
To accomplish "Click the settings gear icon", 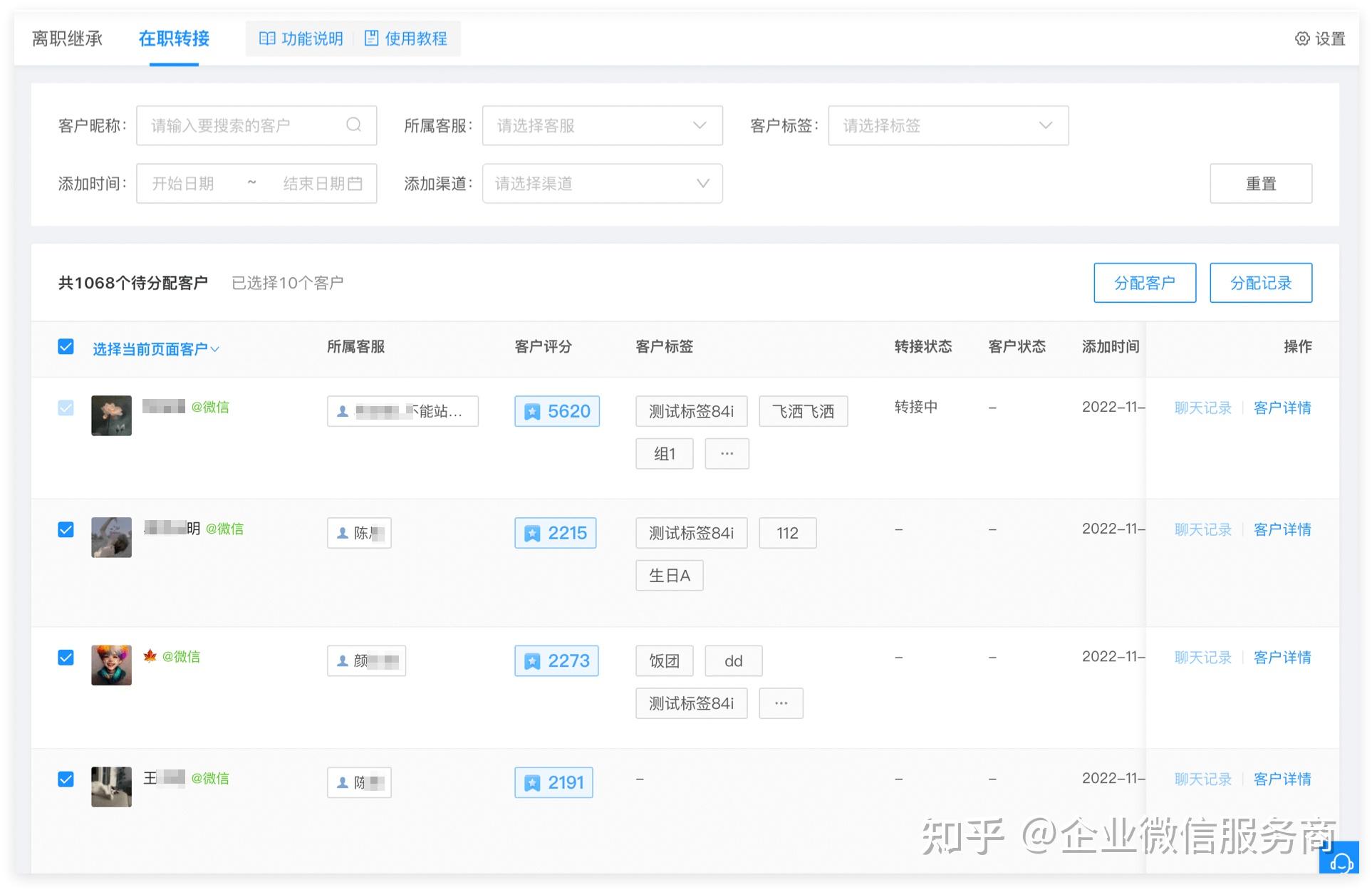I will [1301, 38].
